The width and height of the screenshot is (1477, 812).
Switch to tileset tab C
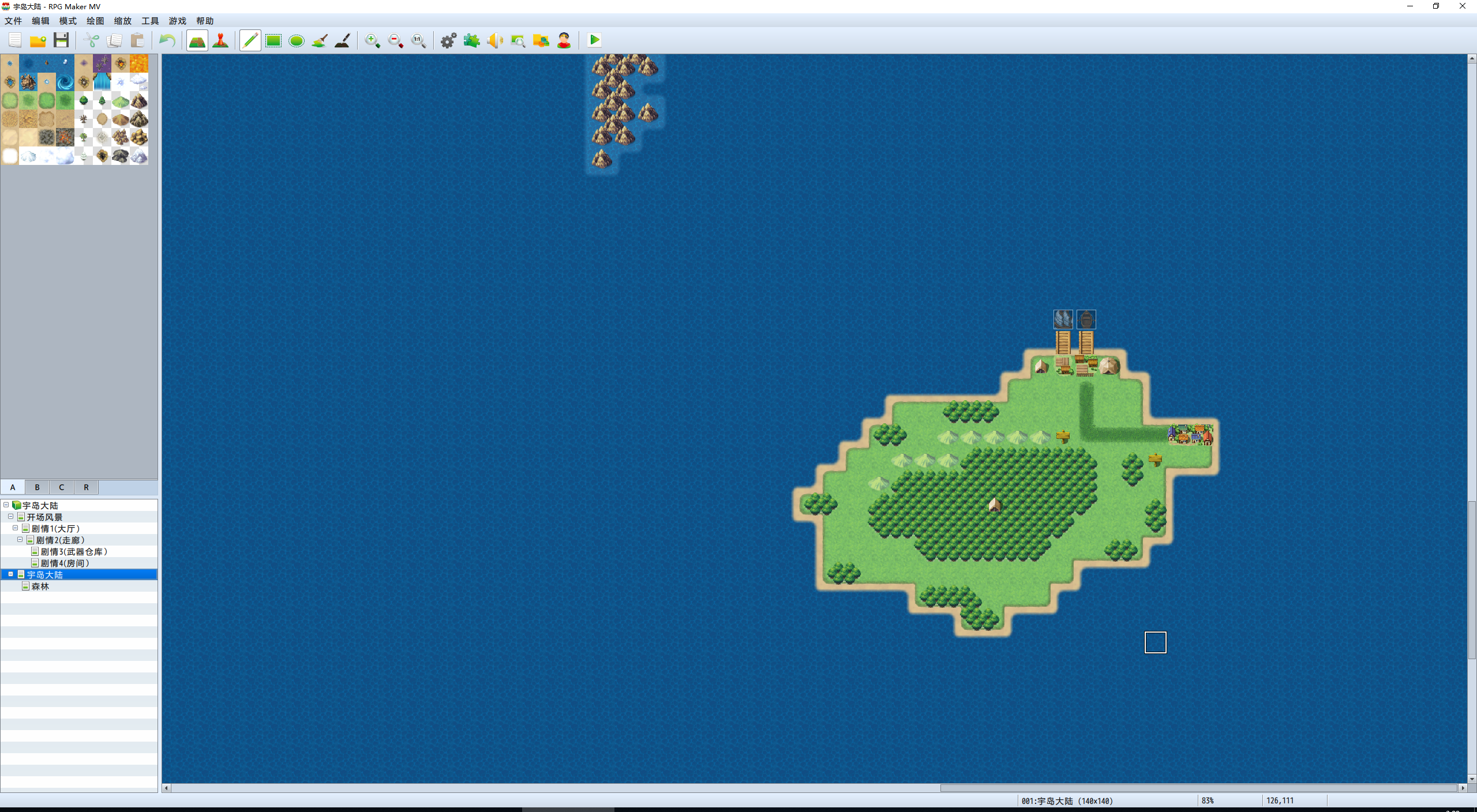(62, 487)
